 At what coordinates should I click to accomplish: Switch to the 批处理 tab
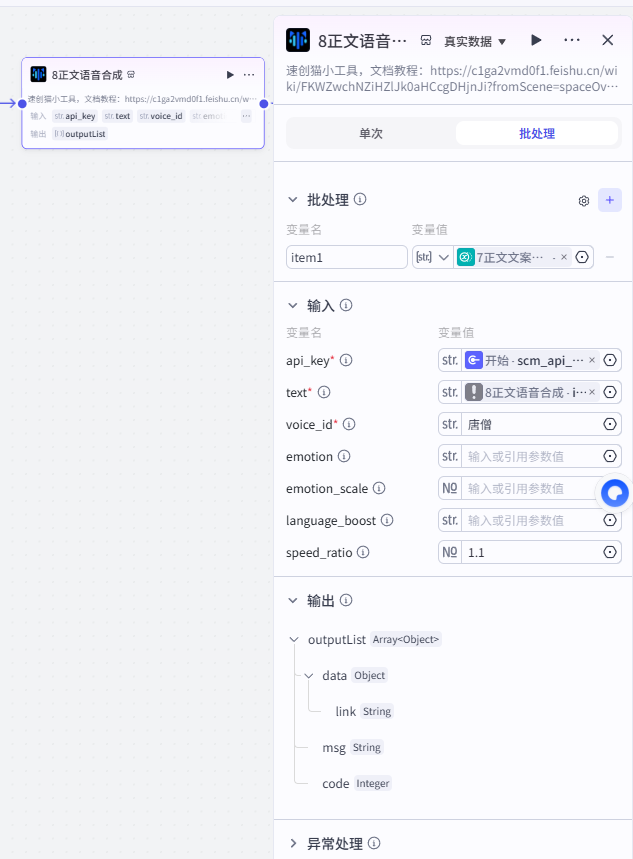click(x=537, y=133)
